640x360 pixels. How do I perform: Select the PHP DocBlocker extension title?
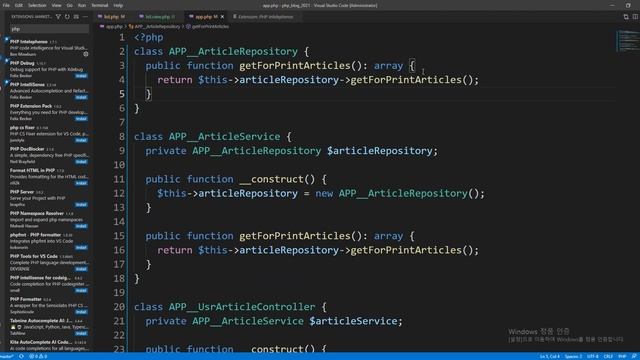pos(27,149)
